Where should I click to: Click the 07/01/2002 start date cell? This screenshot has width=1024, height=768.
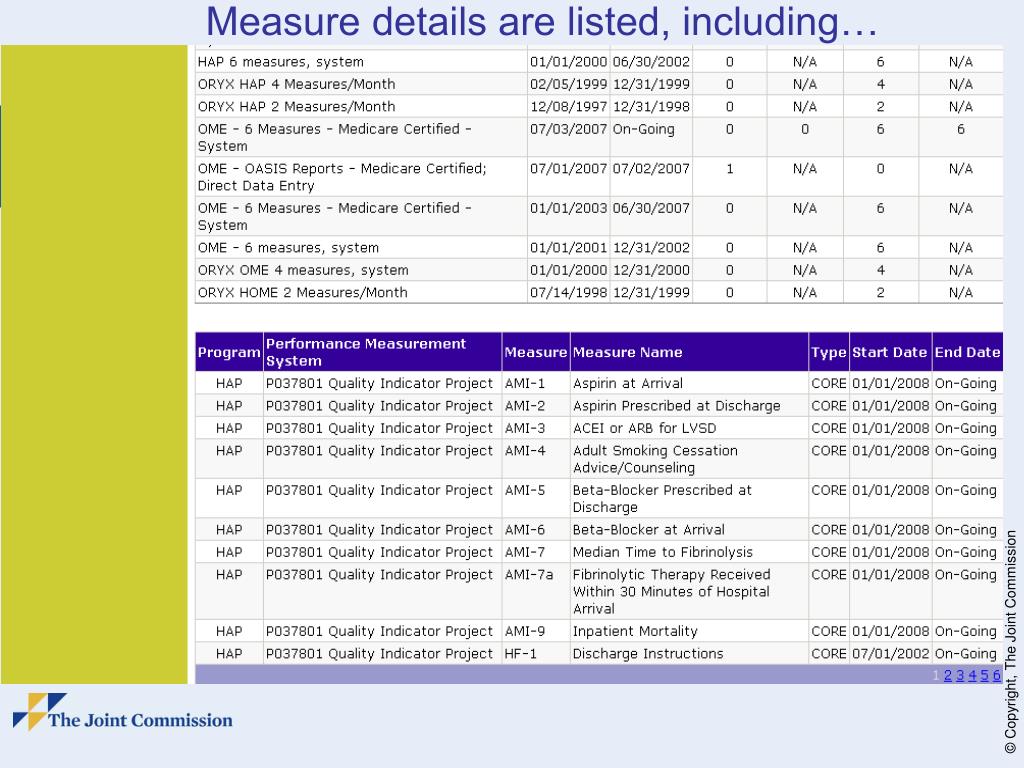click(890, 654)
